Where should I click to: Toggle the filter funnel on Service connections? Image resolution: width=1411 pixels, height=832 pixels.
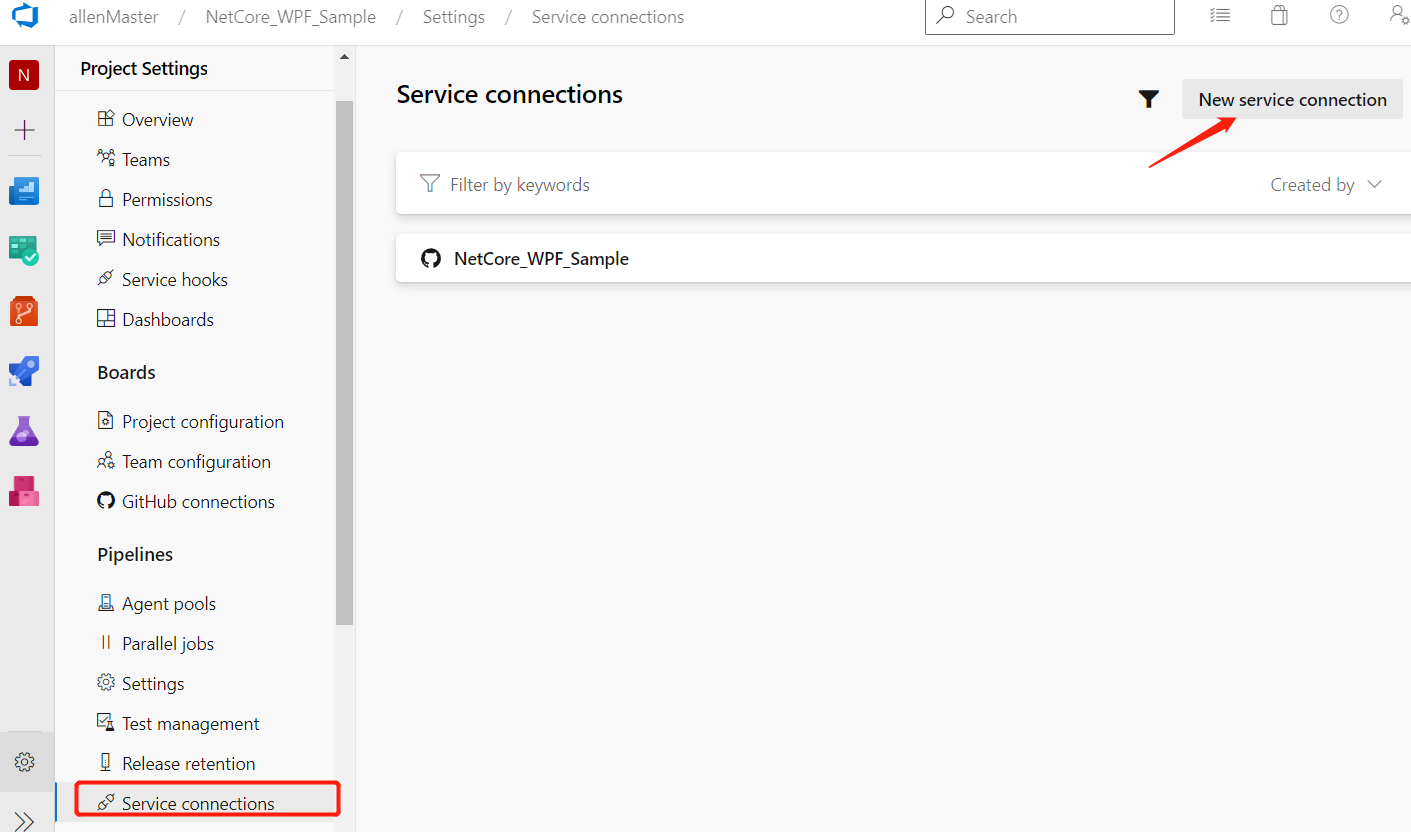tap(1148, 98)
